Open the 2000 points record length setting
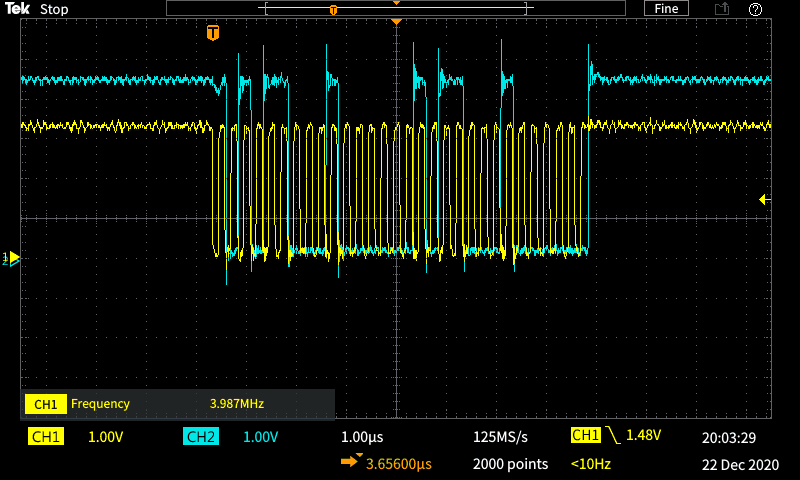 pos(510,464)
